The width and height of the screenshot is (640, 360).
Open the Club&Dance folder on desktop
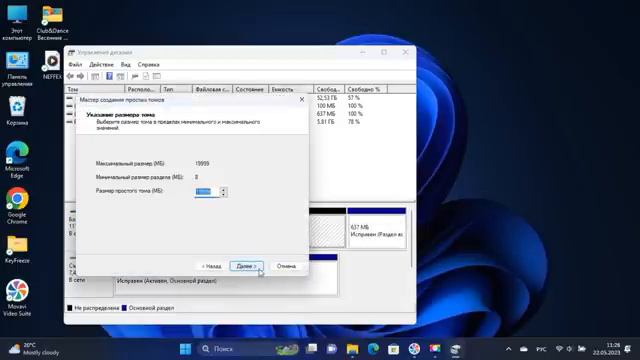pos(52,22)
